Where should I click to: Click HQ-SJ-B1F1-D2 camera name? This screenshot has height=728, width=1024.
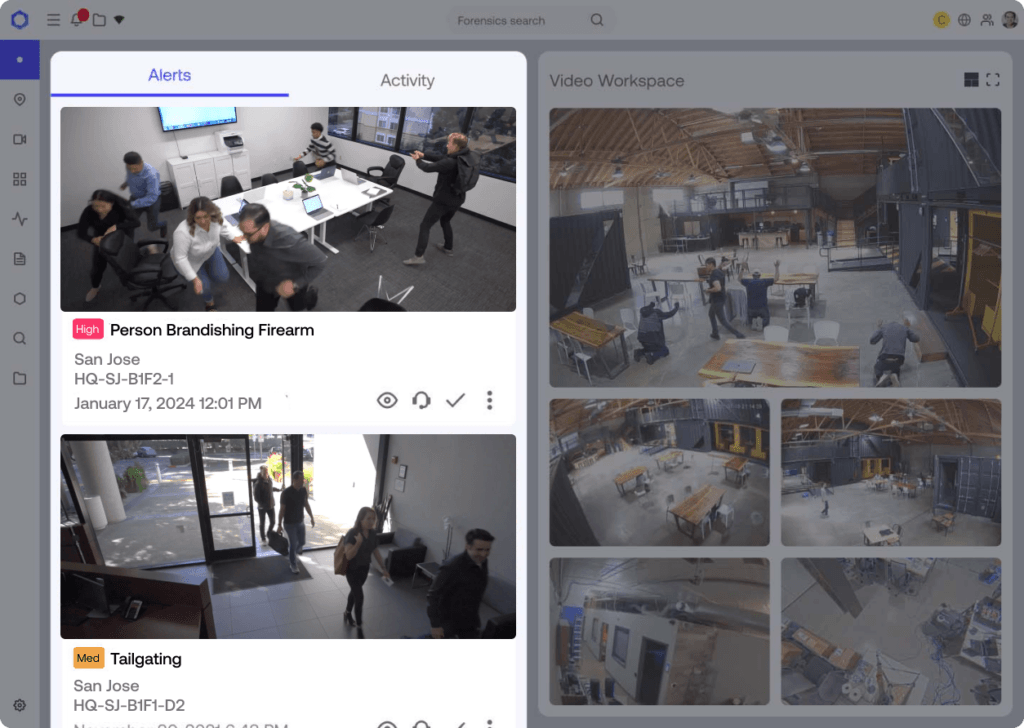(129, 705)
